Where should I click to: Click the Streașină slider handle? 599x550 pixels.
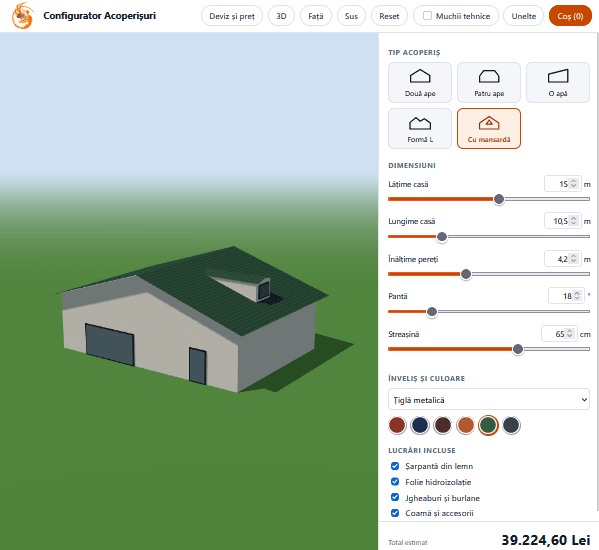518,349
